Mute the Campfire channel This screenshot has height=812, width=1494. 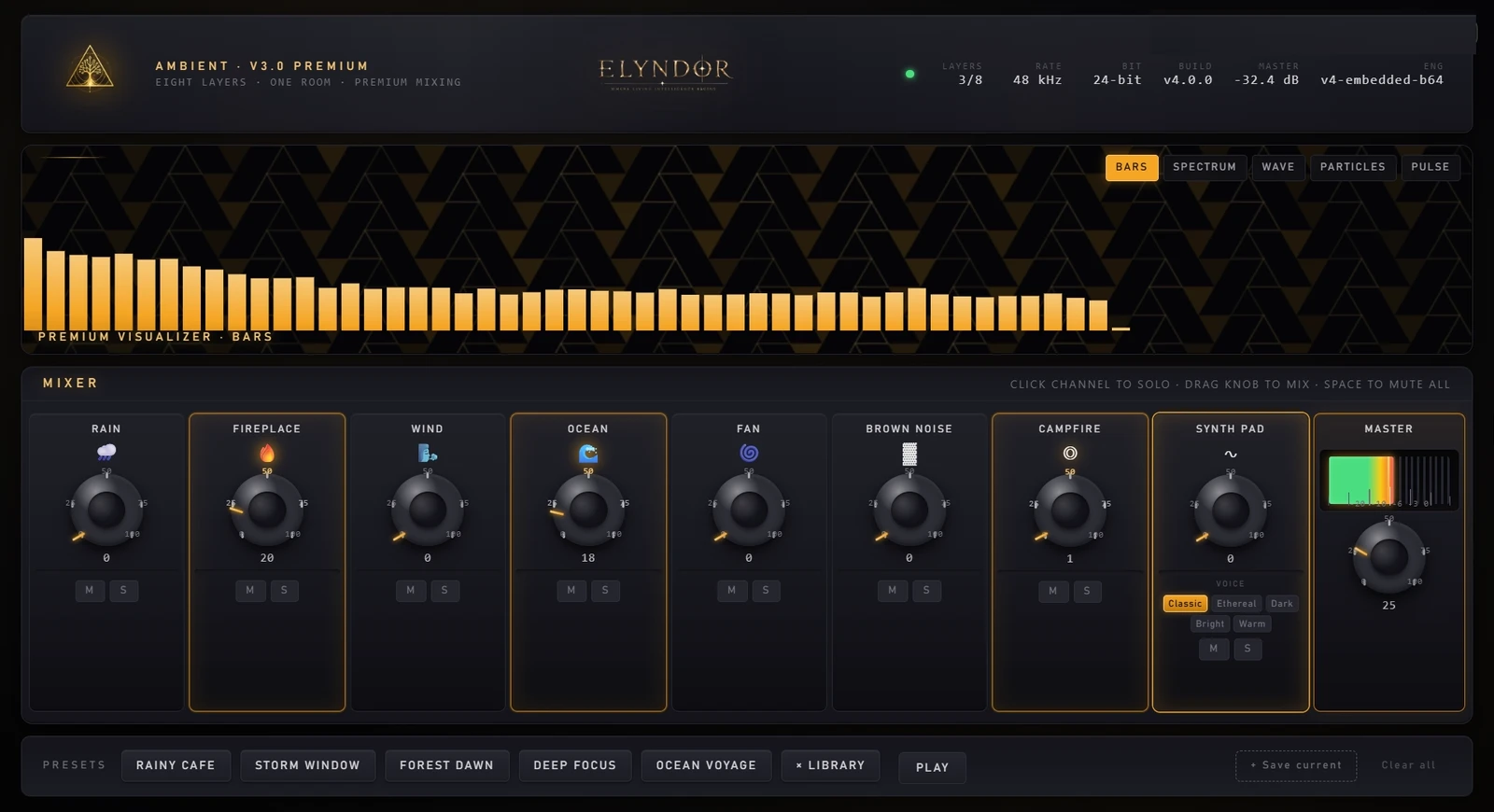point(1053,591)
